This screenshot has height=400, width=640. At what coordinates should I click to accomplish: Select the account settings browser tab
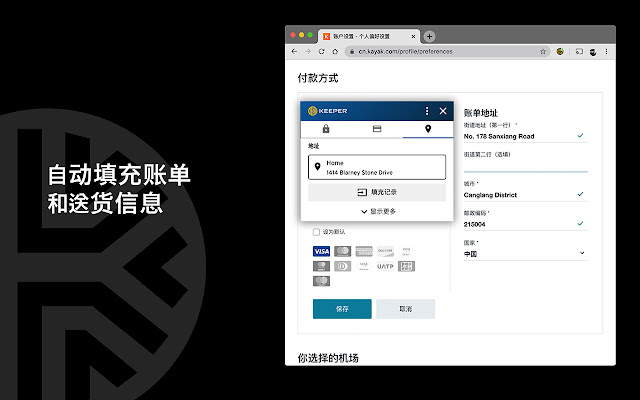368,36
